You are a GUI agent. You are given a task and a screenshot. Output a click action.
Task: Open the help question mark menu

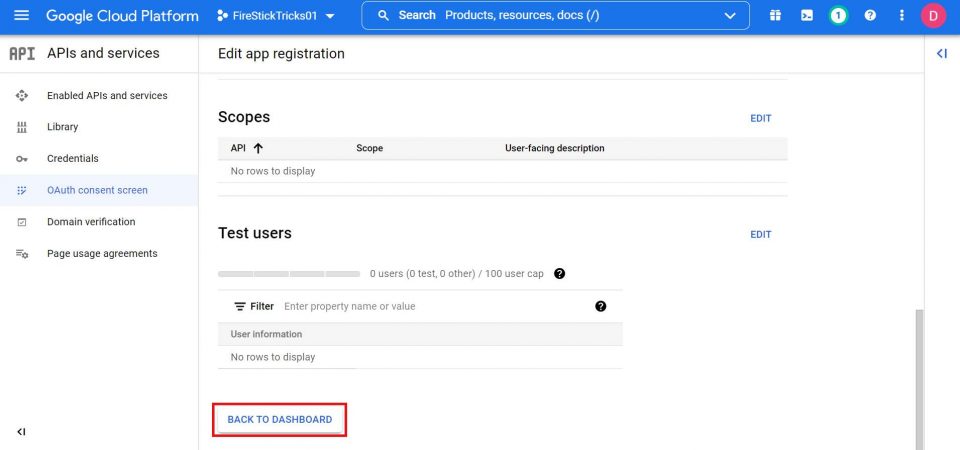click(x=870, y=16)
